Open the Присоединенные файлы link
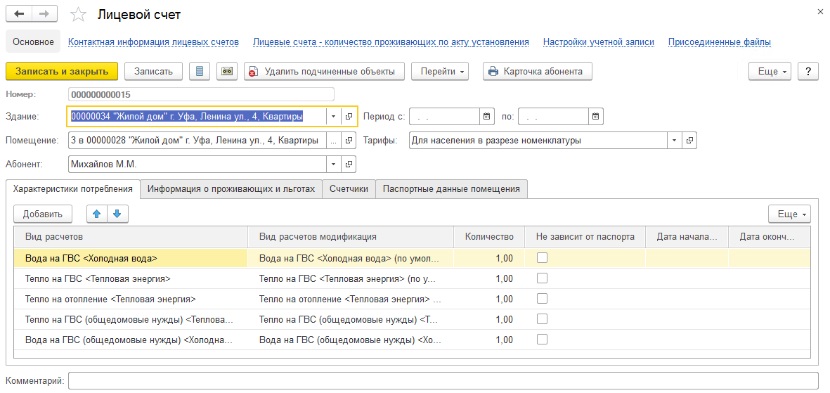Viewport: 830px width, 393px height. point(719,42)
